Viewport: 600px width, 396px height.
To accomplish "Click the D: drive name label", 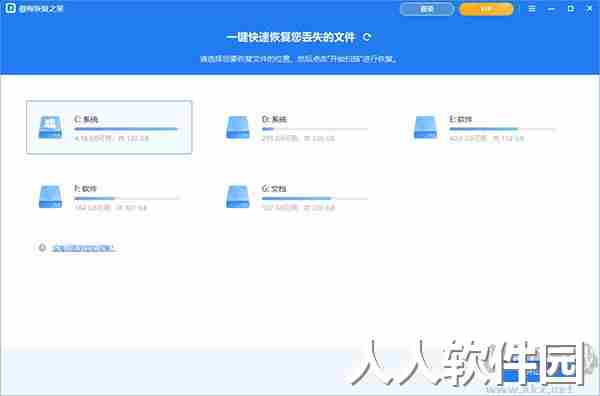I will (274, 119).
